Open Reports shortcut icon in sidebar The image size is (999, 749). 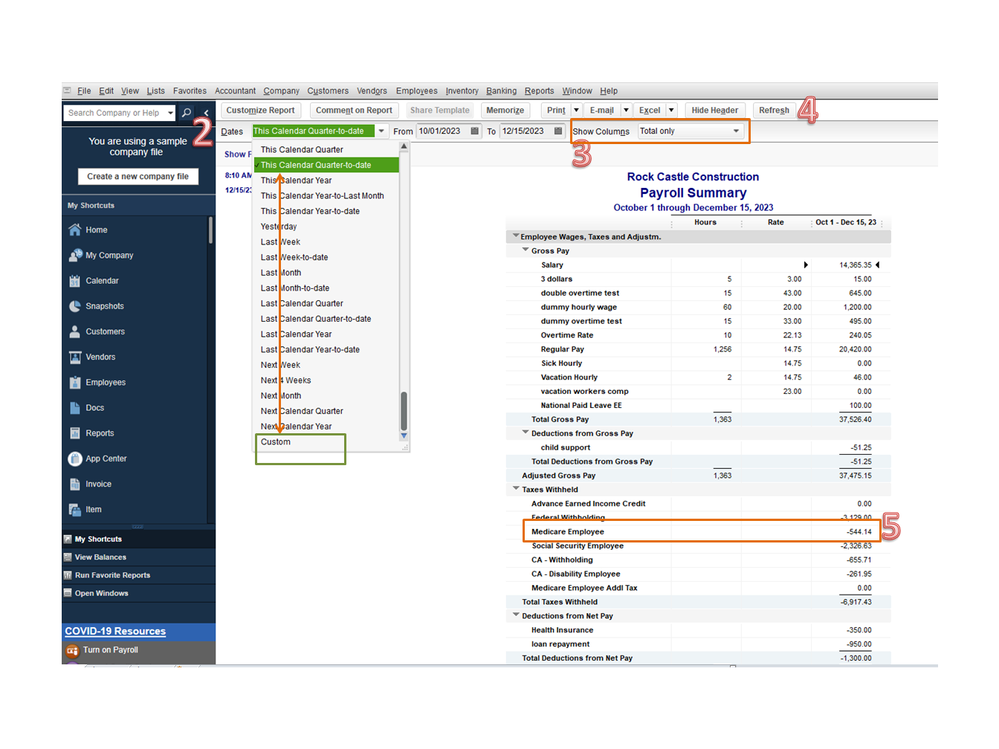pos(75,434)
